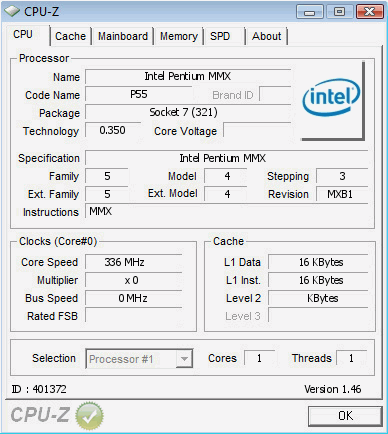
Task: Click the empty Rated FSB field
Action: point(133,316)
